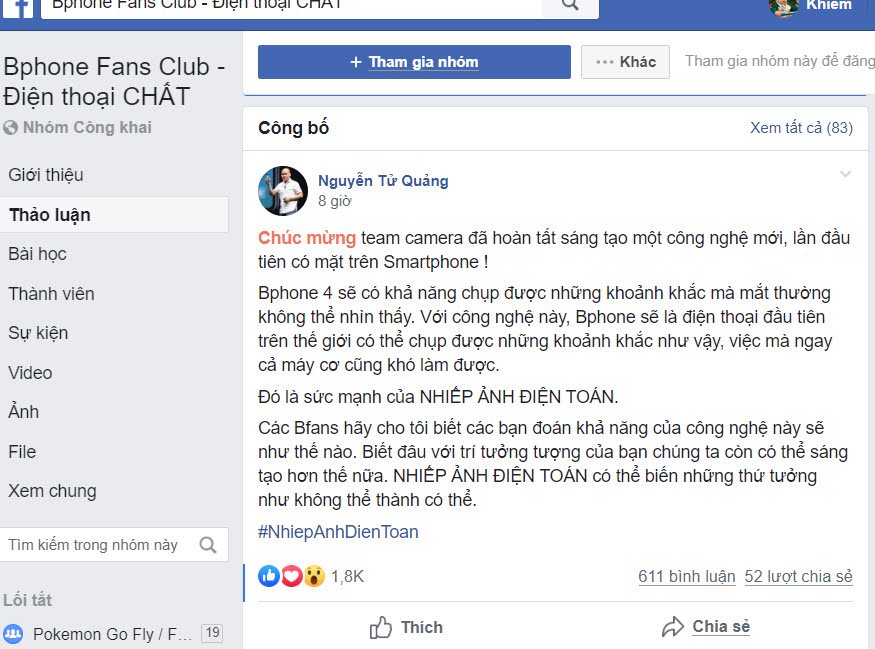The image size is (875, 649).
Task: Like the post with Thích
Action: [406, 627]
